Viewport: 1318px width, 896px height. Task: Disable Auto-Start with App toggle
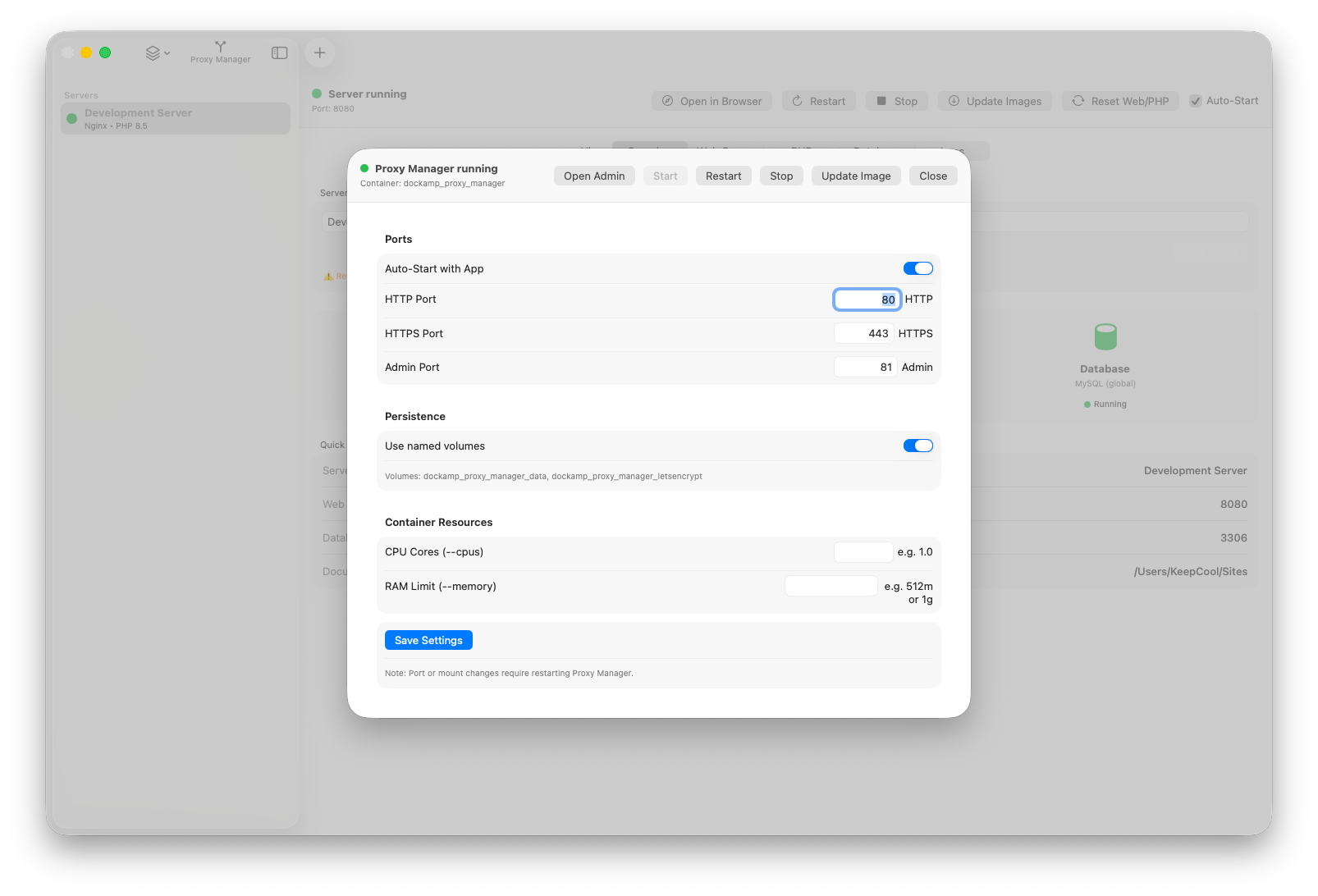point(918,267)
